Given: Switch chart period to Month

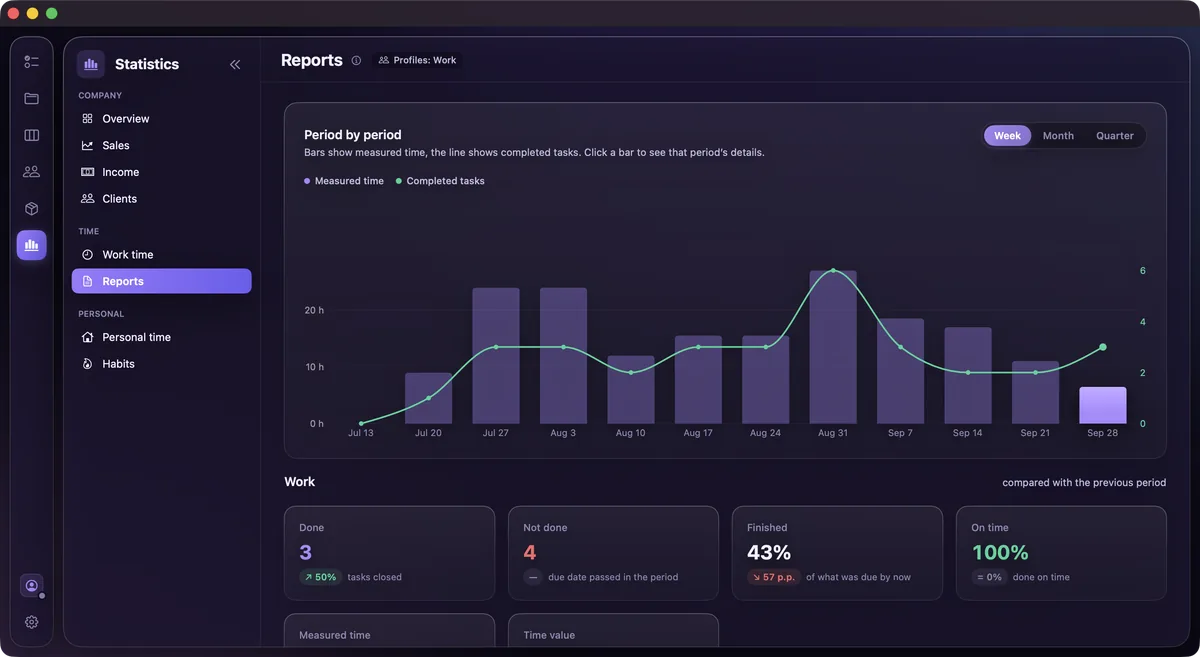Looking at the screenshot, I should coord(1058,136).
